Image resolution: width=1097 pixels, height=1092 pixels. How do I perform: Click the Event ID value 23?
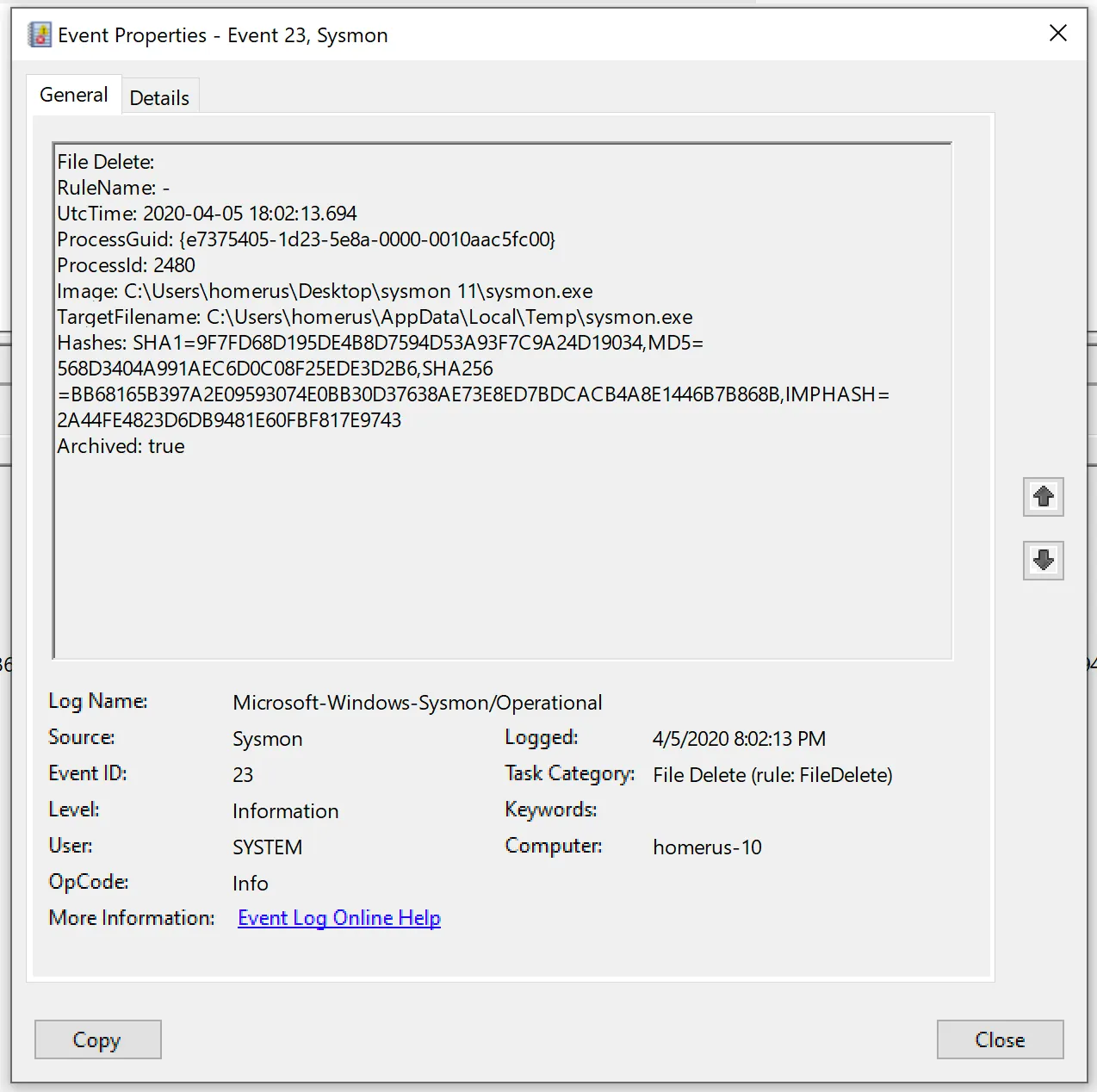(x=243, y=774)
